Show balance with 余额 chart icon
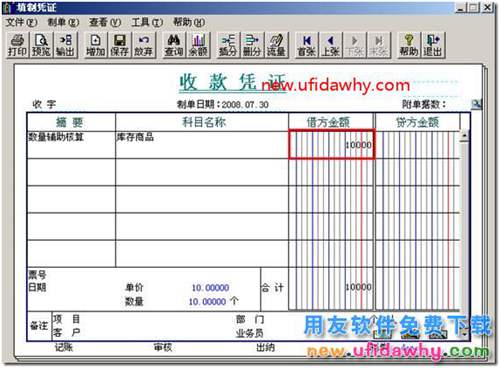This screenshot has width=500, height=368. [x=198, y=45]
